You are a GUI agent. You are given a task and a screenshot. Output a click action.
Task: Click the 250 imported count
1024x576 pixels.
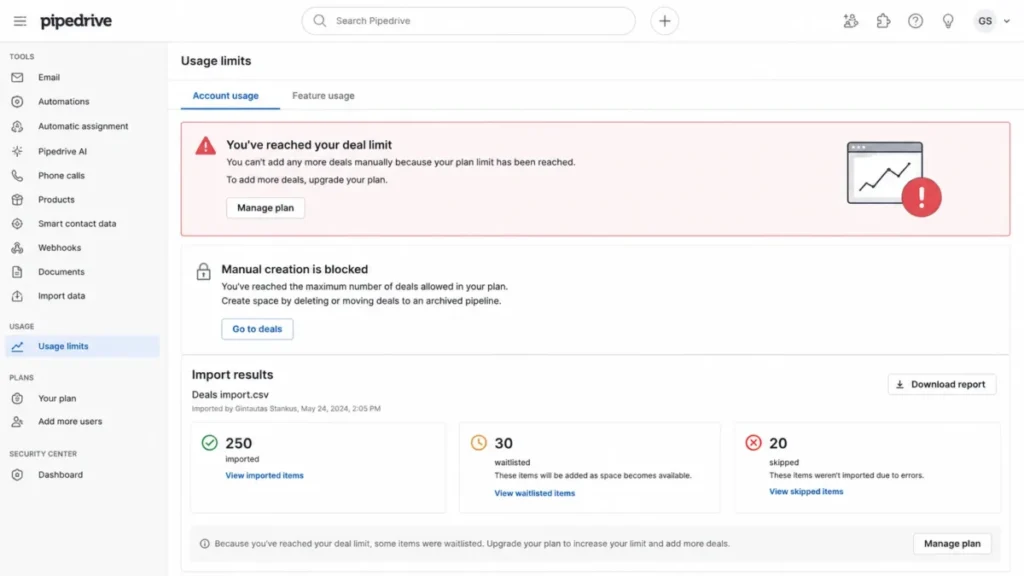click(238, 443)
